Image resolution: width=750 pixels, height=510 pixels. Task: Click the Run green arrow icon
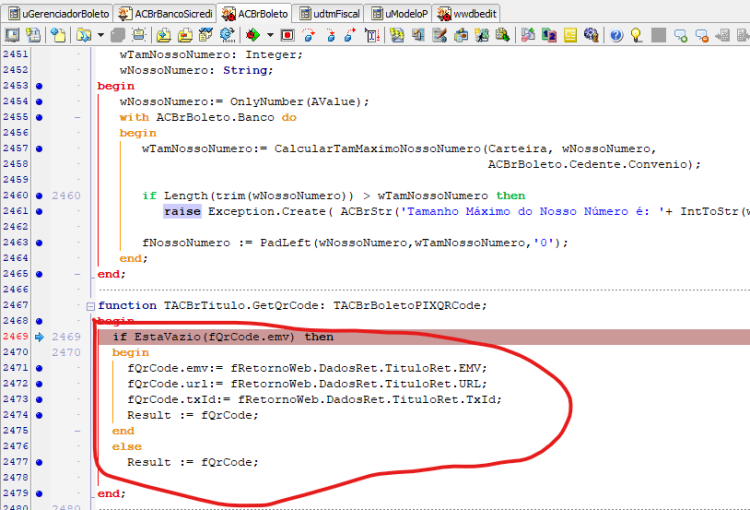[253, 35]
